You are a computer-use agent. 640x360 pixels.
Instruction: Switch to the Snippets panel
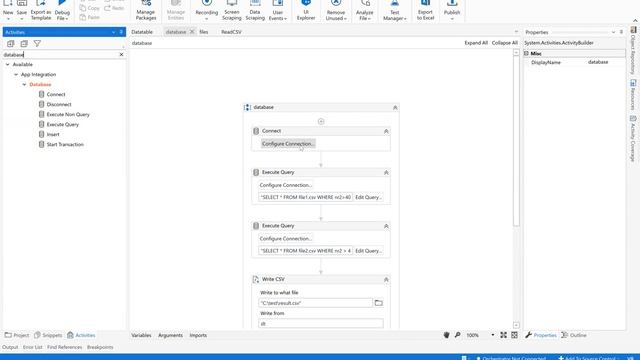tap(48, 335)
